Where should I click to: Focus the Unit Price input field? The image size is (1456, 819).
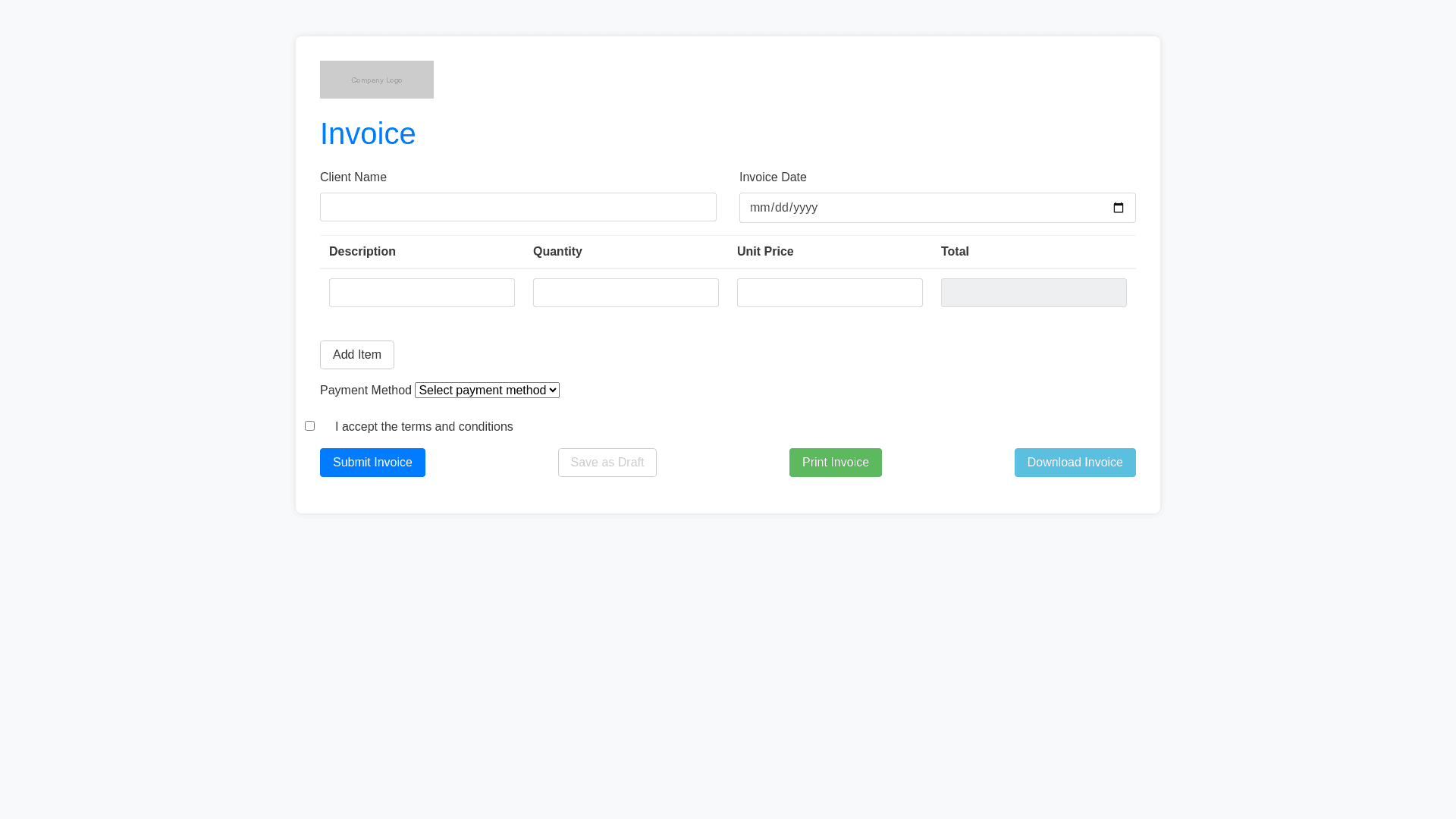(830, 293)
